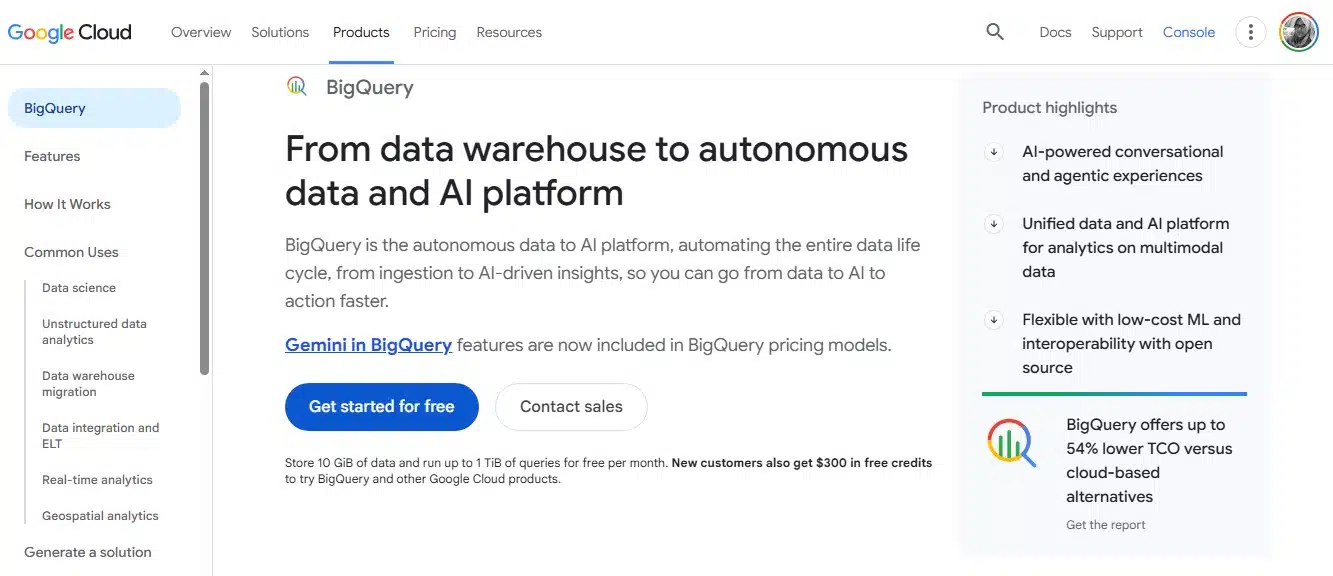Open the search magnifier icon
The width and height of the screenshot is (1333, 576).
[x=995, y=32]
